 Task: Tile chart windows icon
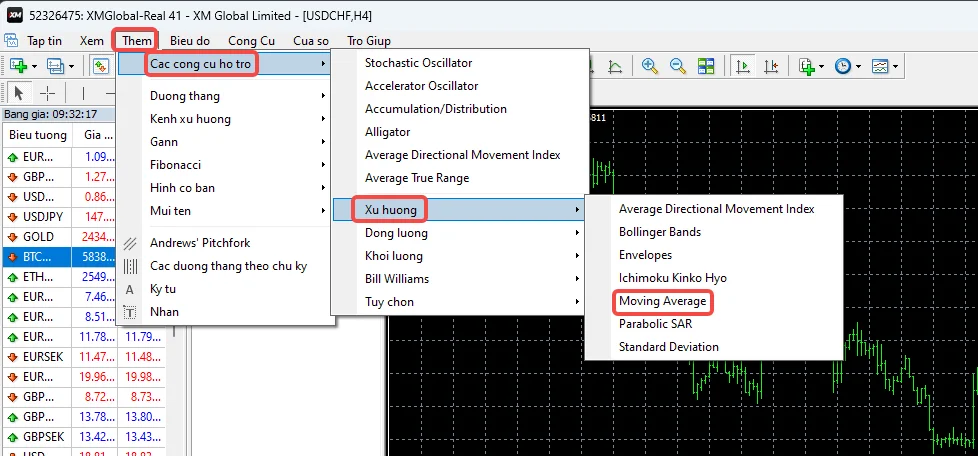point(706,66)
